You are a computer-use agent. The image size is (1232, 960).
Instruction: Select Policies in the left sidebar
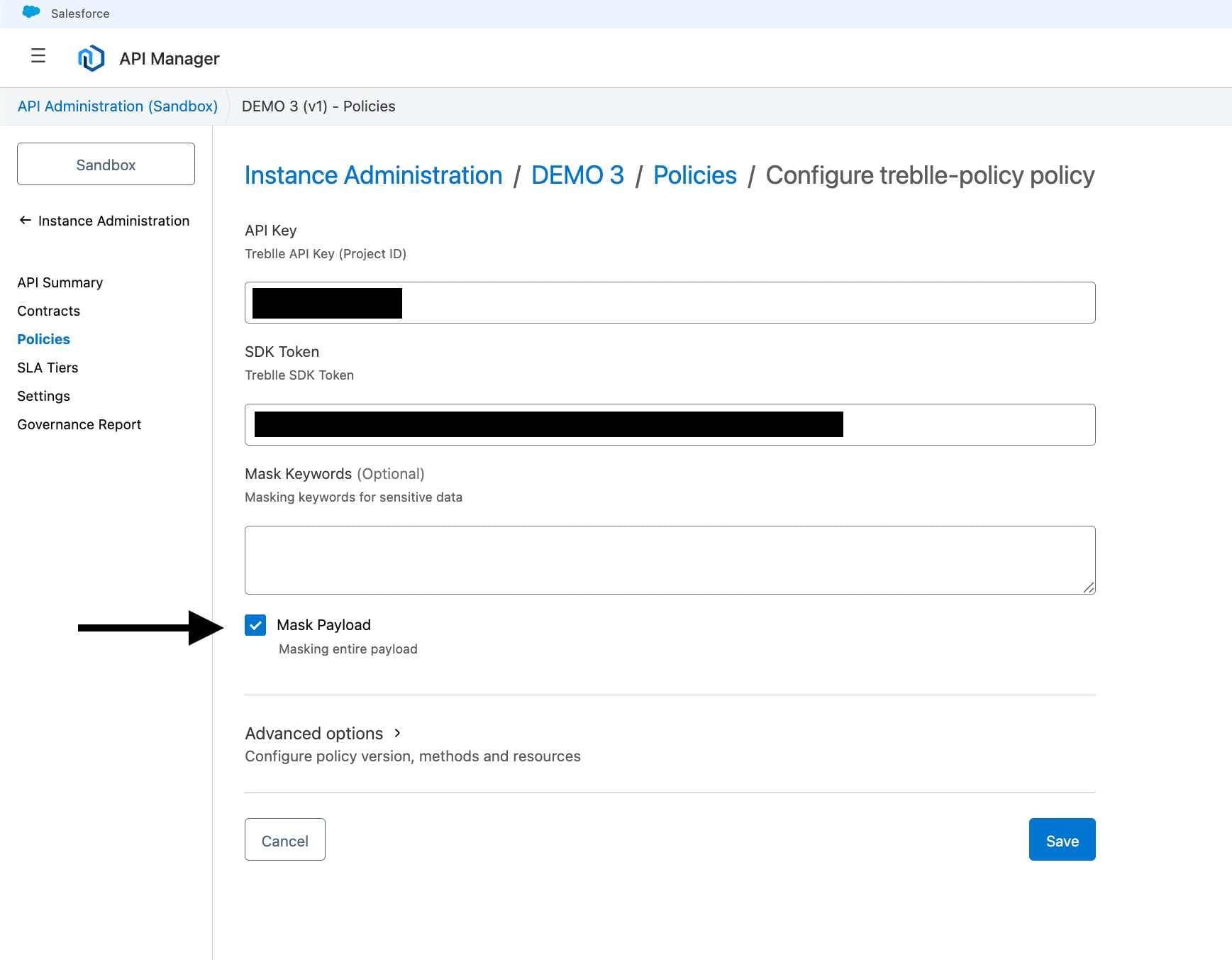43,339
